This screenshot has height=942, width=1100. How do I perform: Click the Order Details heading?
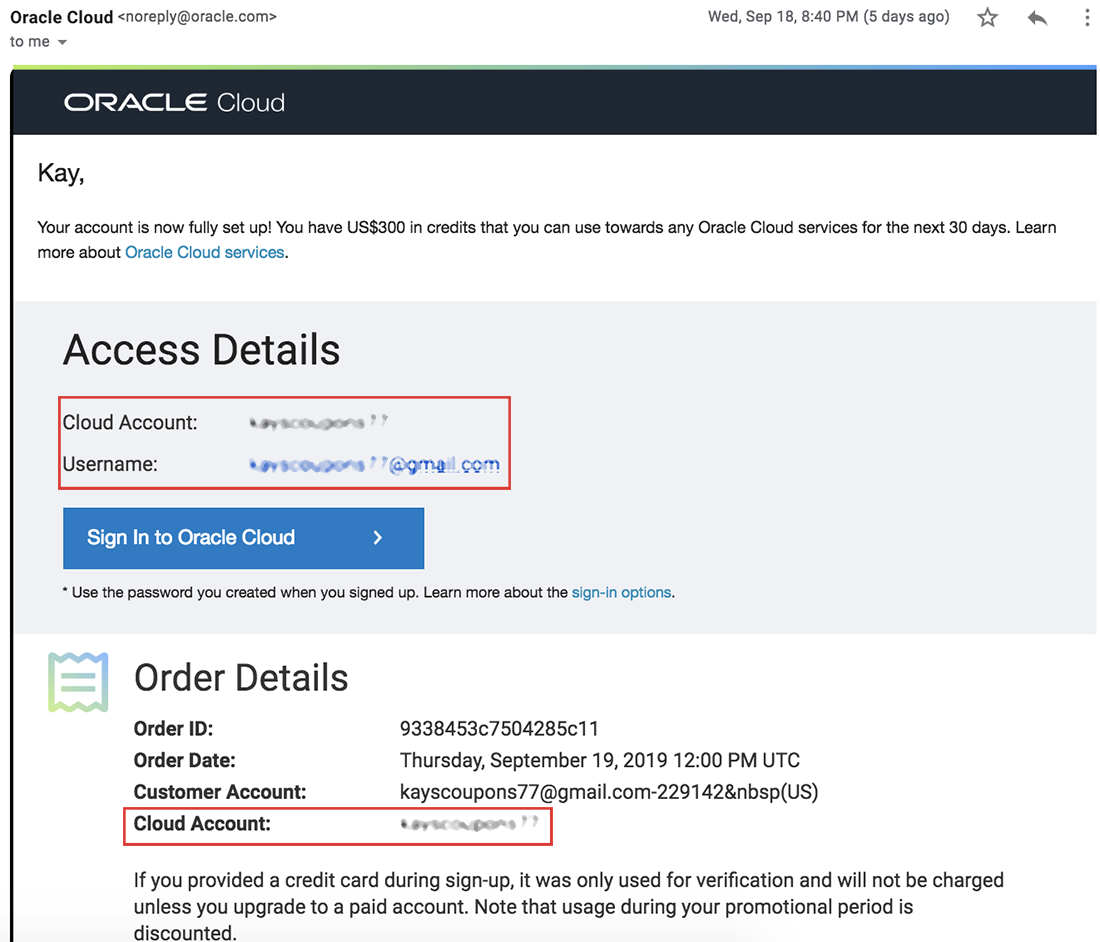pos(241,678)
